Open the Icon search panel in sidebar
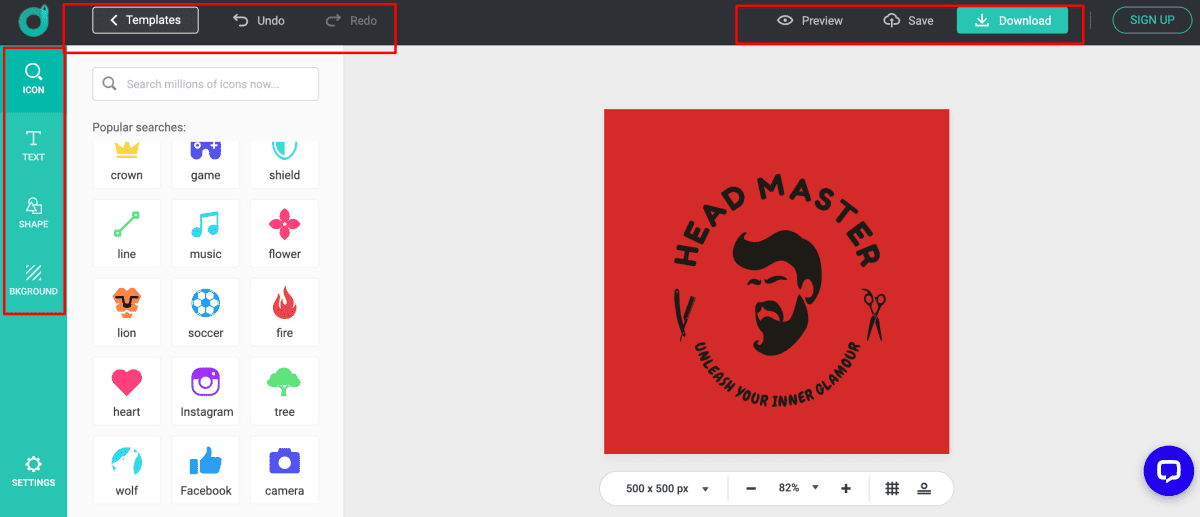The image size is (1200, 517). (x=34, y=79)
